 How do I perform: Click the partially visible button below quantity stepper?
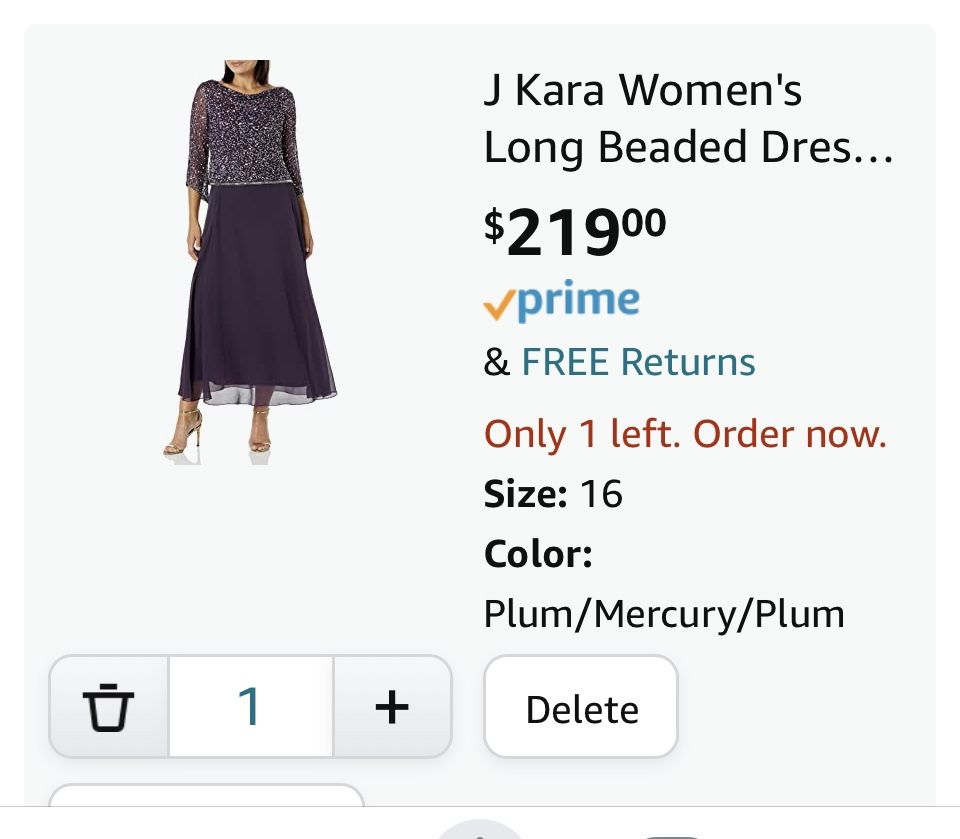206,795
